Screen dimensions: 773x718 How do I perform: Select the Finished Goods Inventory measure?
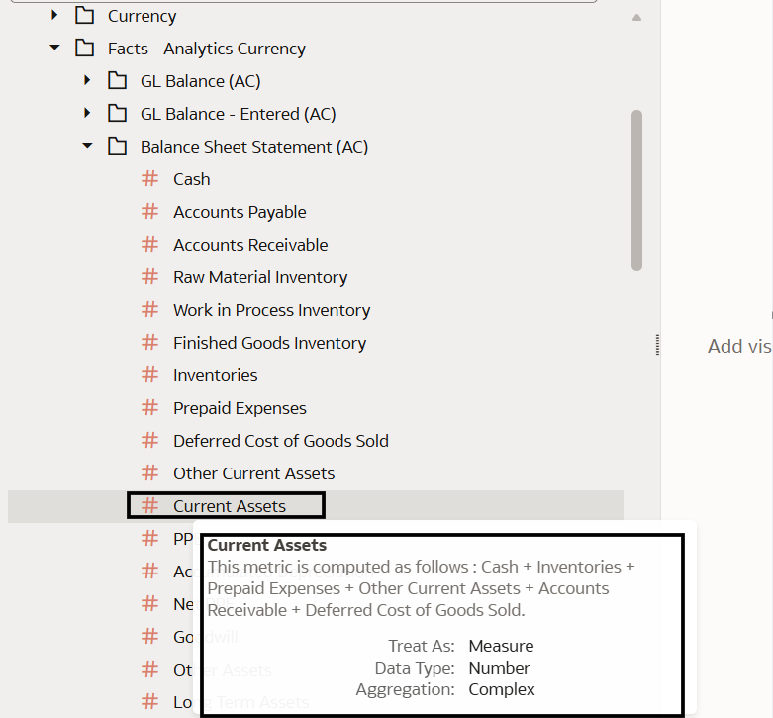(x=270, y=343)
